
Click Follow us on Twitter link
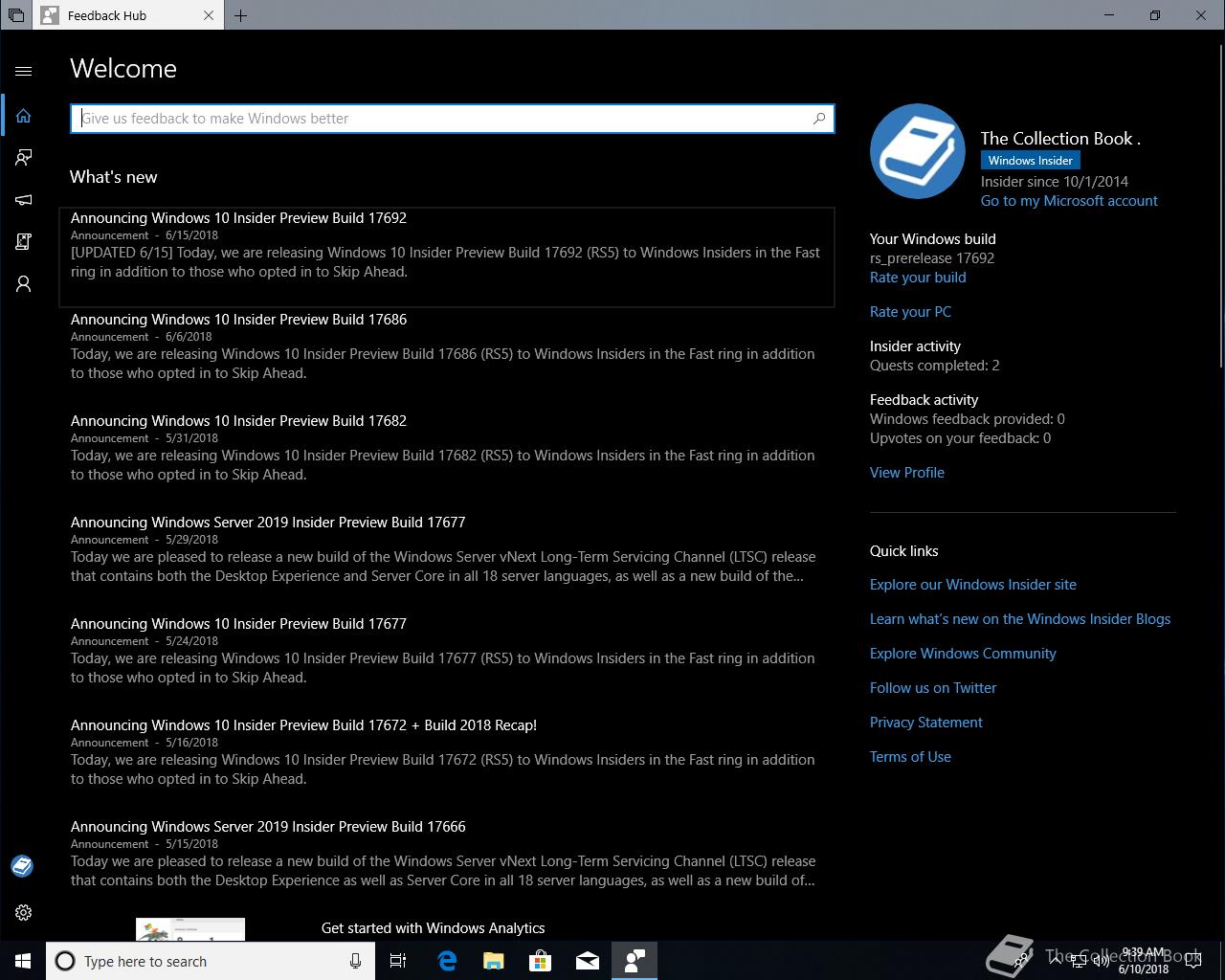[933, 688]
